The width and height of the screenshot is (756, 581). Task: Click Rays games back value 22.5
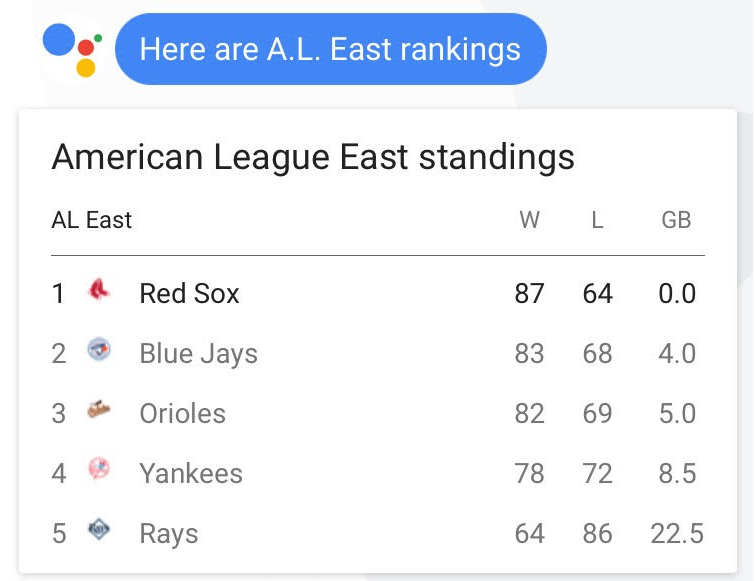click(677, 533)
